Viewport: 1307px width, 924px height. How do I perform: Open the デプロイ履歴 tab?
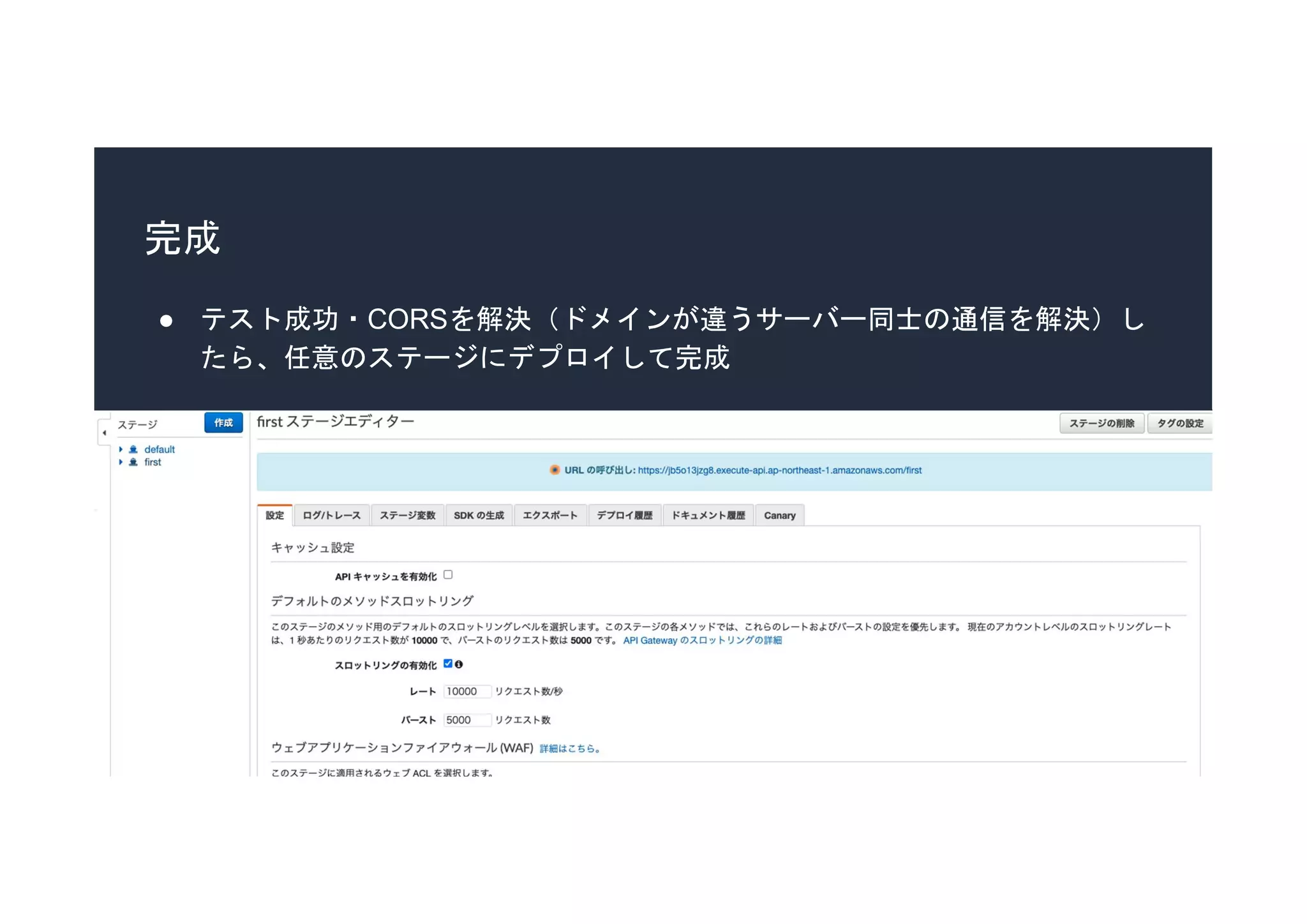coord(625,515)
